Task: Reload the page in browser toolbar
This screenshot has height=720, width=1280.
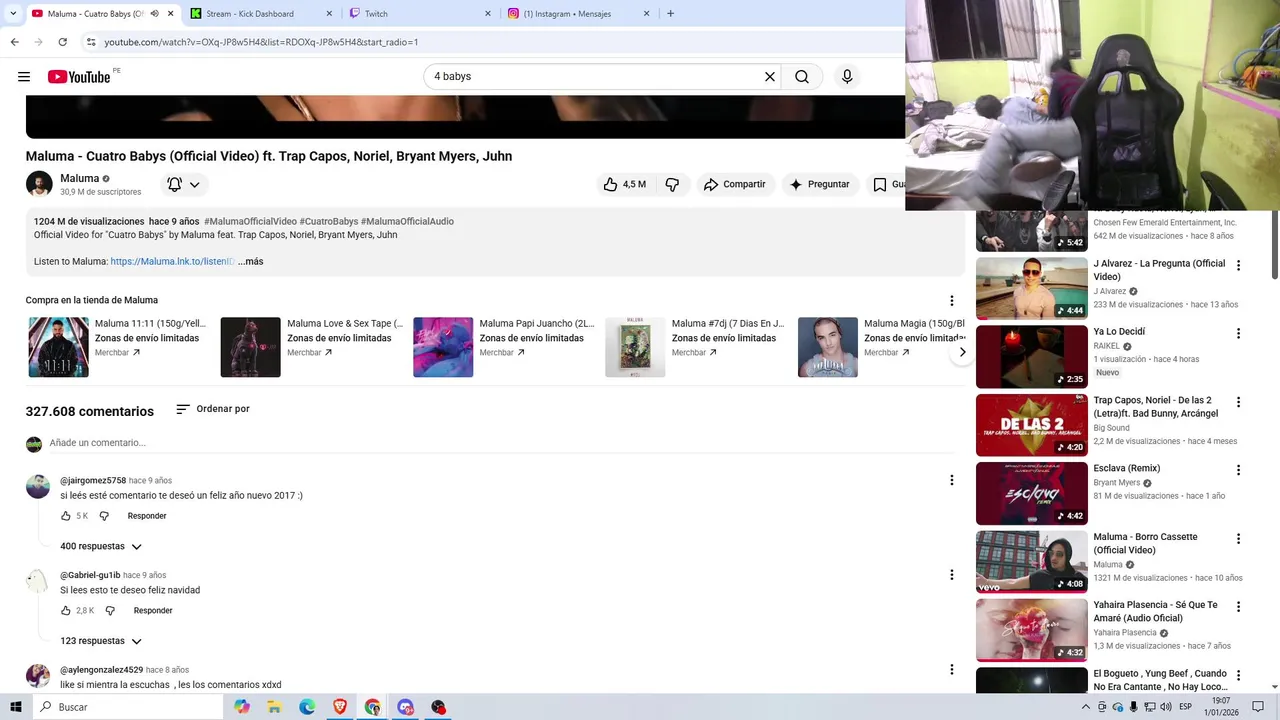Action: click(62, 42)
